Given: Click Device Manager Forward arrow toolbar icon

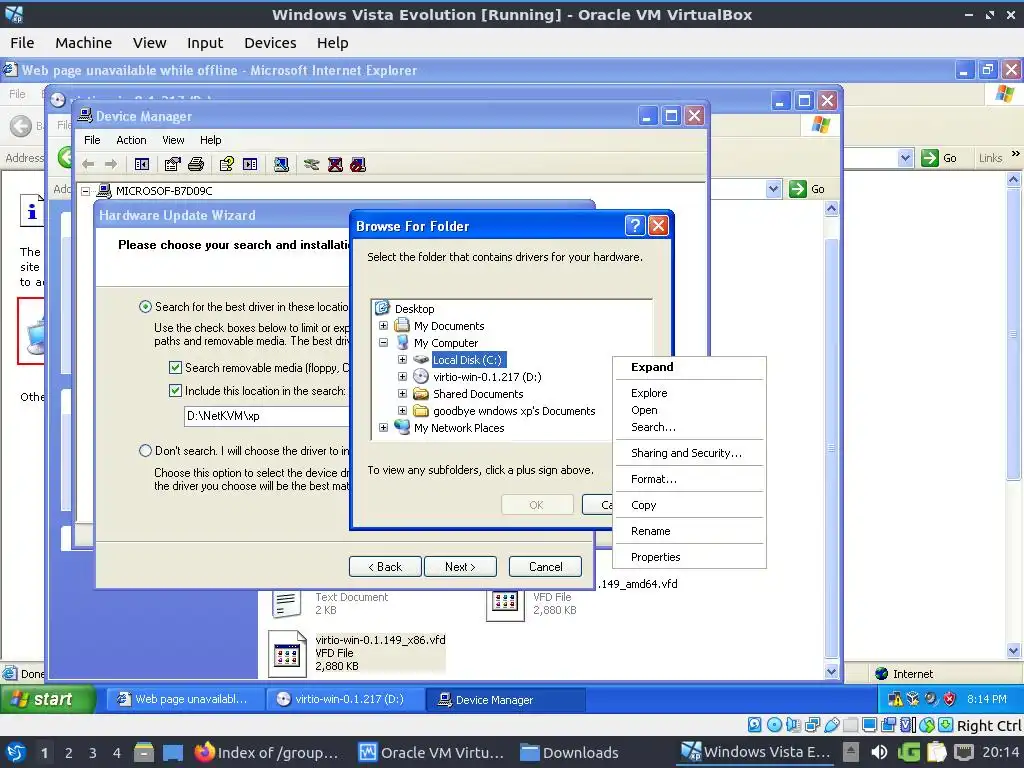Looking at the screenshot, I should (111, 165).
